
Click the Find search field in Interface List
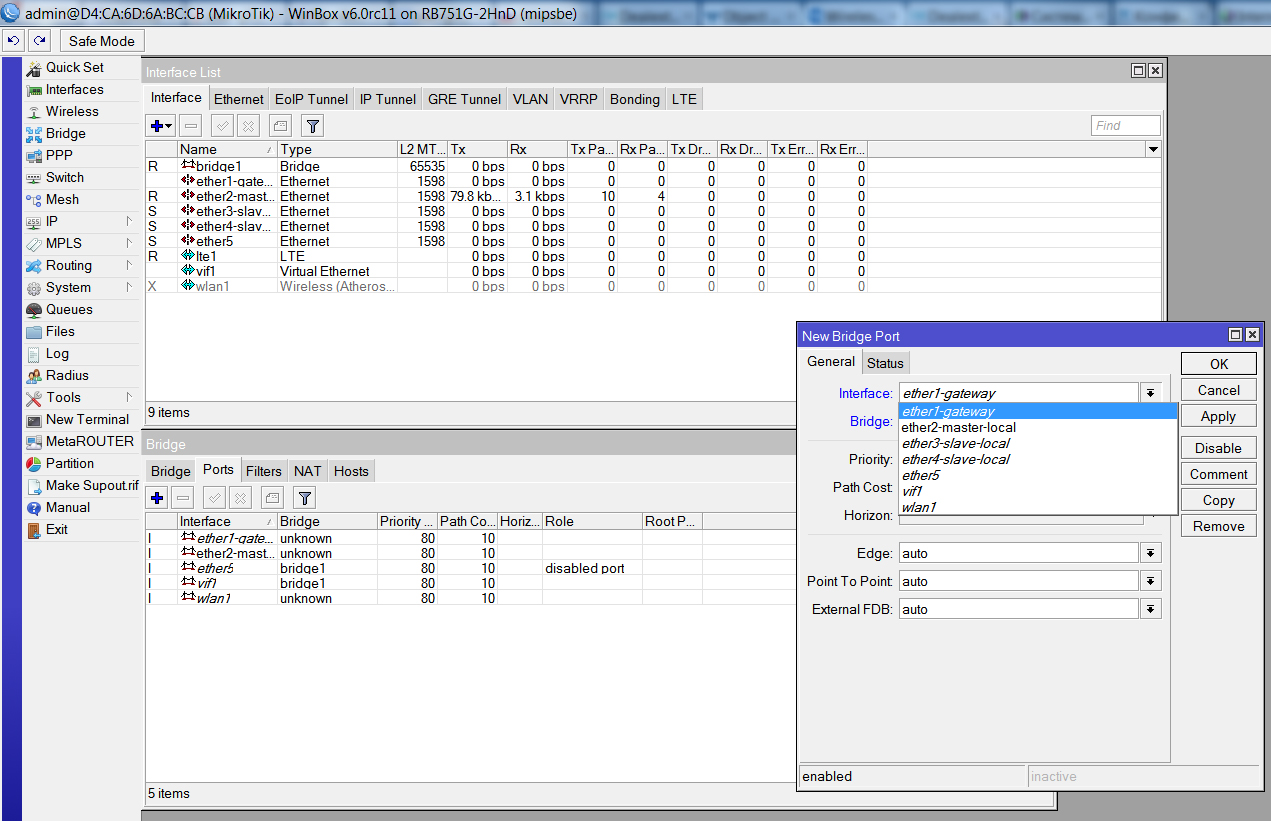(1125, 126)
